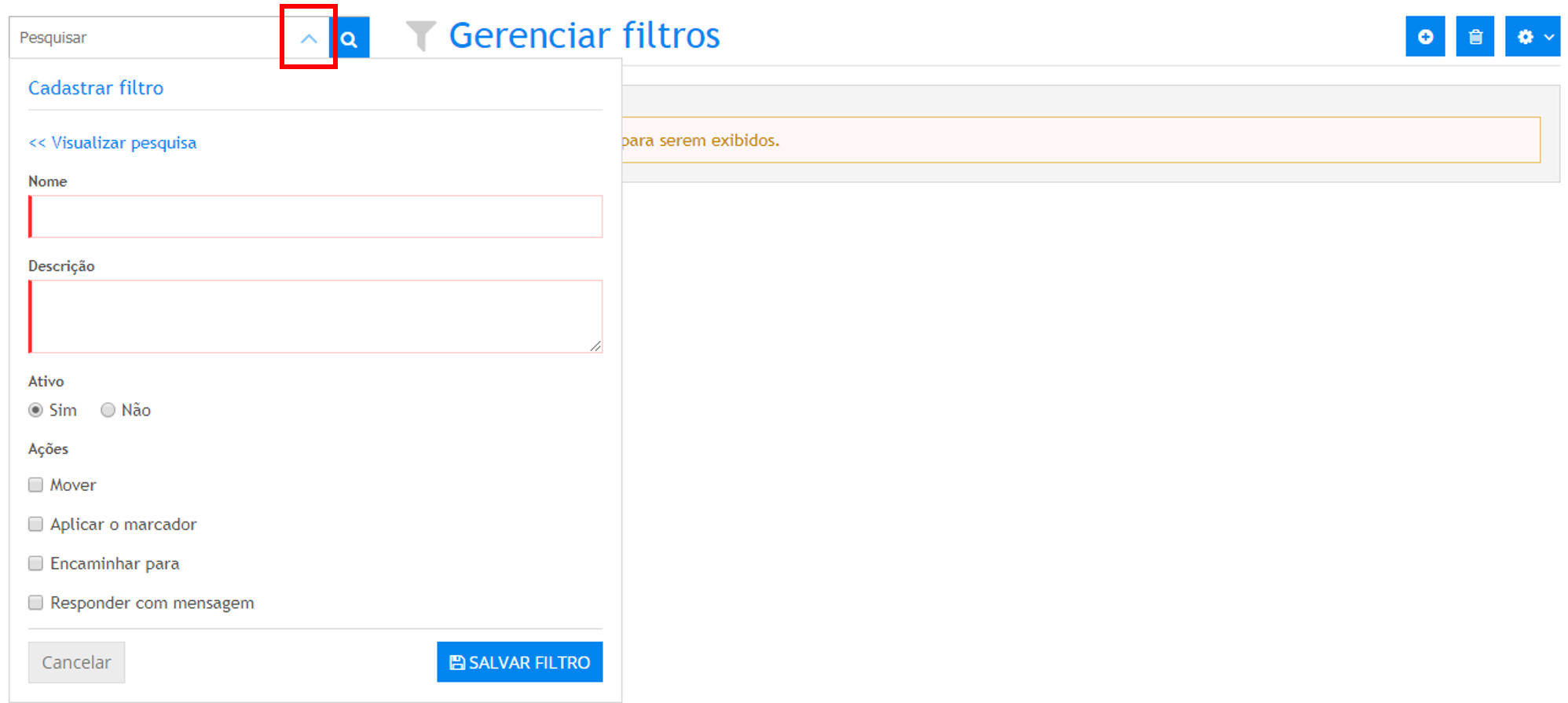Enable the Mover checkbox

35,485
